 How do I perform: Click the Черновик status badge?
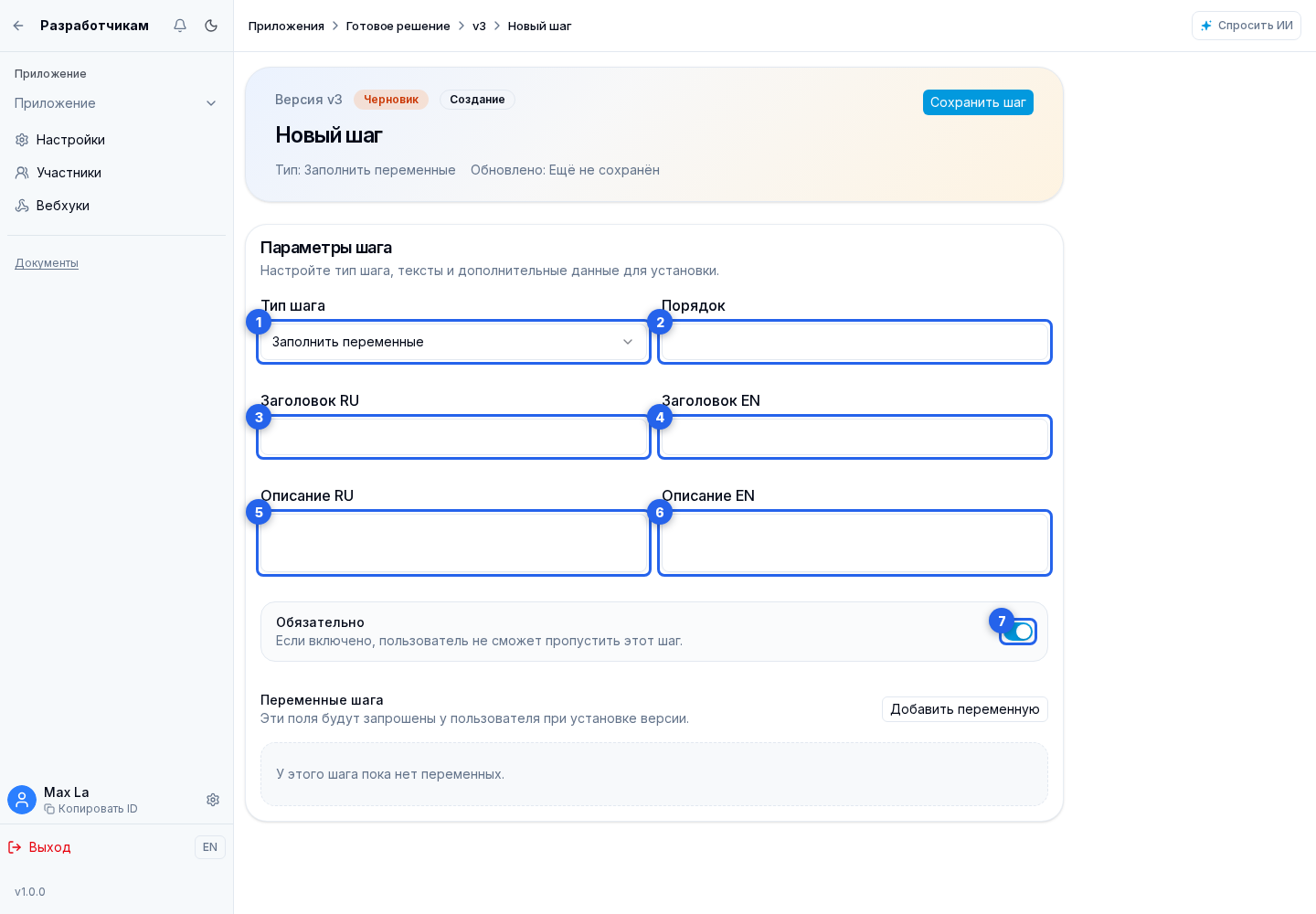point(391,100)
